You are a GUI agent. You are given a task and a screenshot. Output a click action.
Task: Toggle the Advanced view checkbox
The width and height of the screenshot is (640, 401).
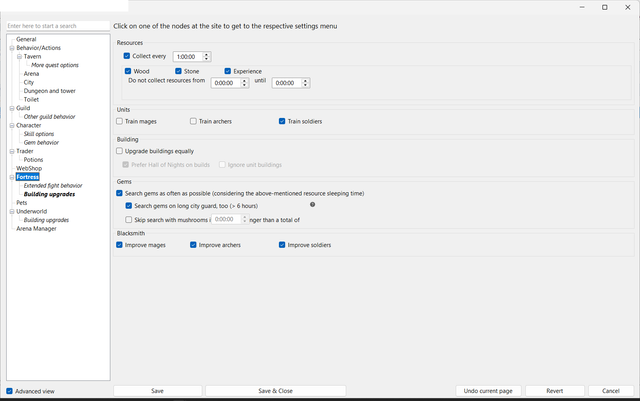(10, 391)
